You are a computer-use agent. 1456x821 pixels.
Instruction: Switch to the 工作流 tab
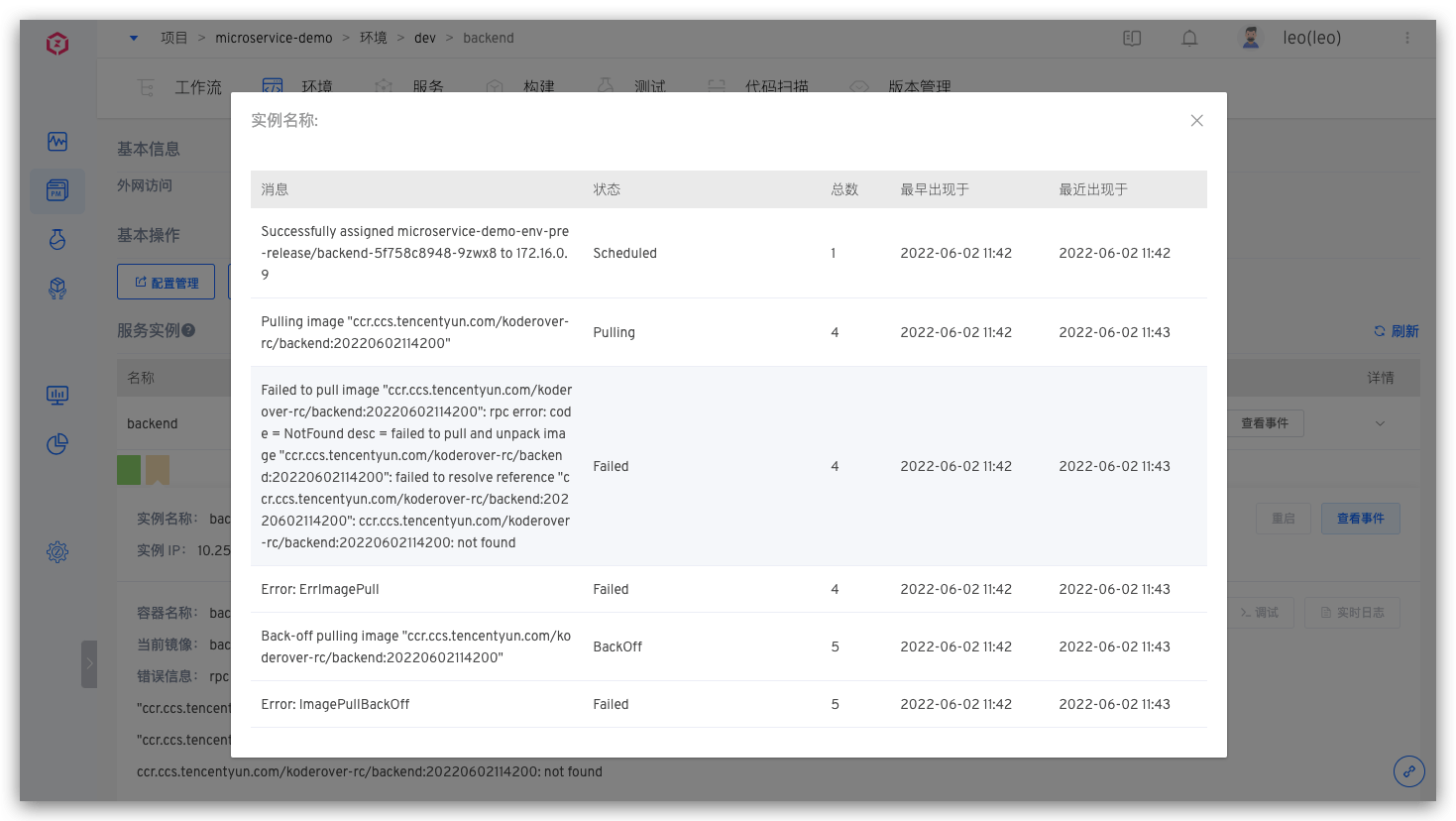coord(180,86)
